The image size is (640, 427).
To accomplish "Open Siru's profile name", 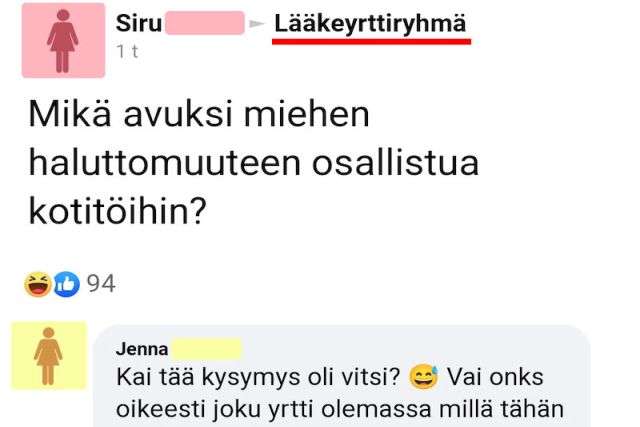I will 139,23.
